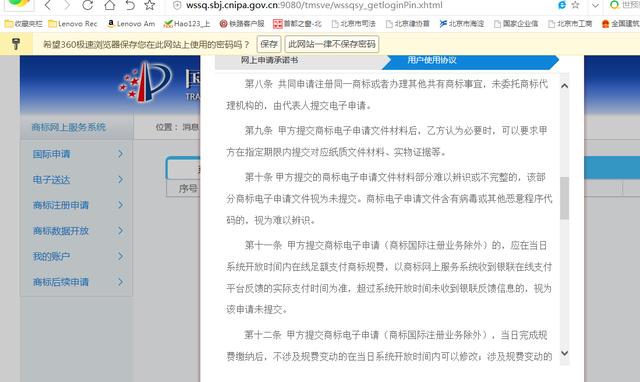The image size is (640, 382).
Task: Click the agreement scrollbar down arrow
Action: click(x=564, y=353)
